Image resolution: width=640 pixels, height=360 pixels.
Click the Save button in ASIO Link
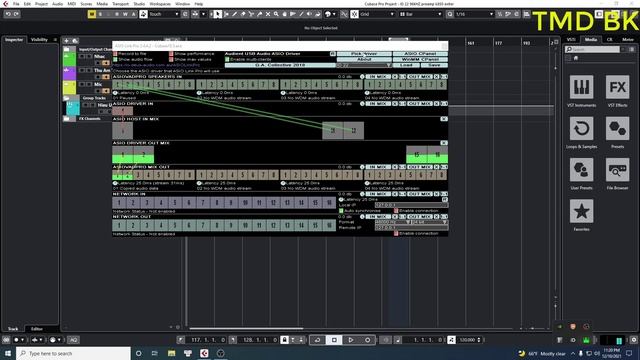coord(434,65)
